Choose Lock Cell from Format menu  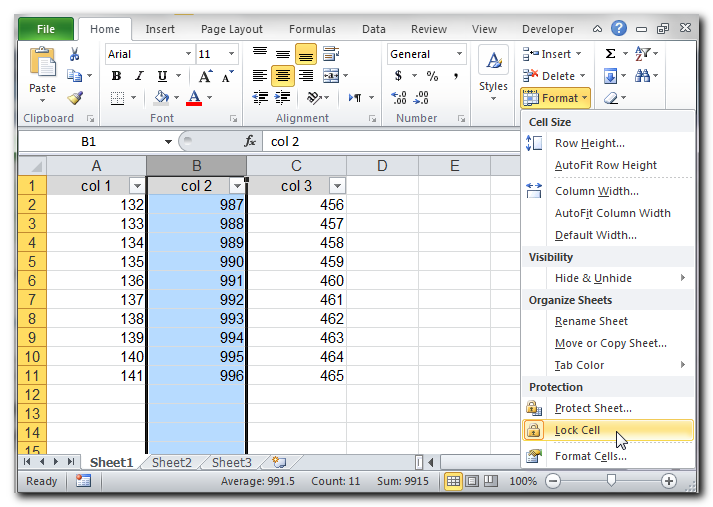[577, 430]
